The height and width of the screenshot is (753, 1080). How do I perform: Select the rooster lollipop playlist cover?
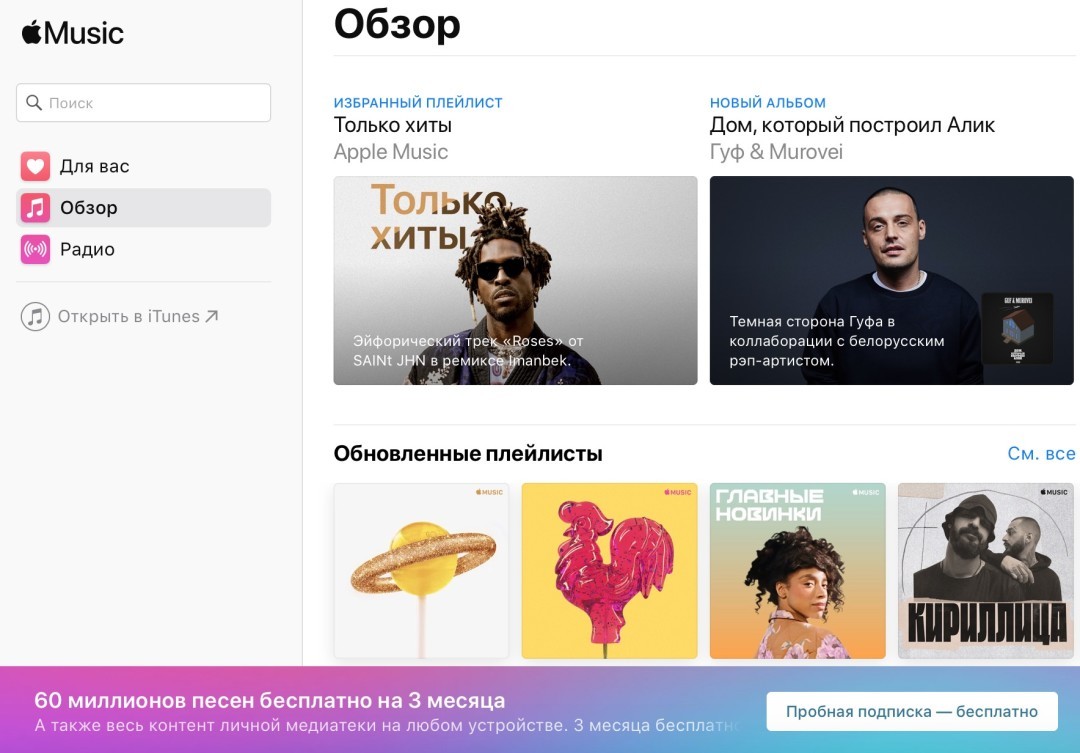click(x=609, y=571)
